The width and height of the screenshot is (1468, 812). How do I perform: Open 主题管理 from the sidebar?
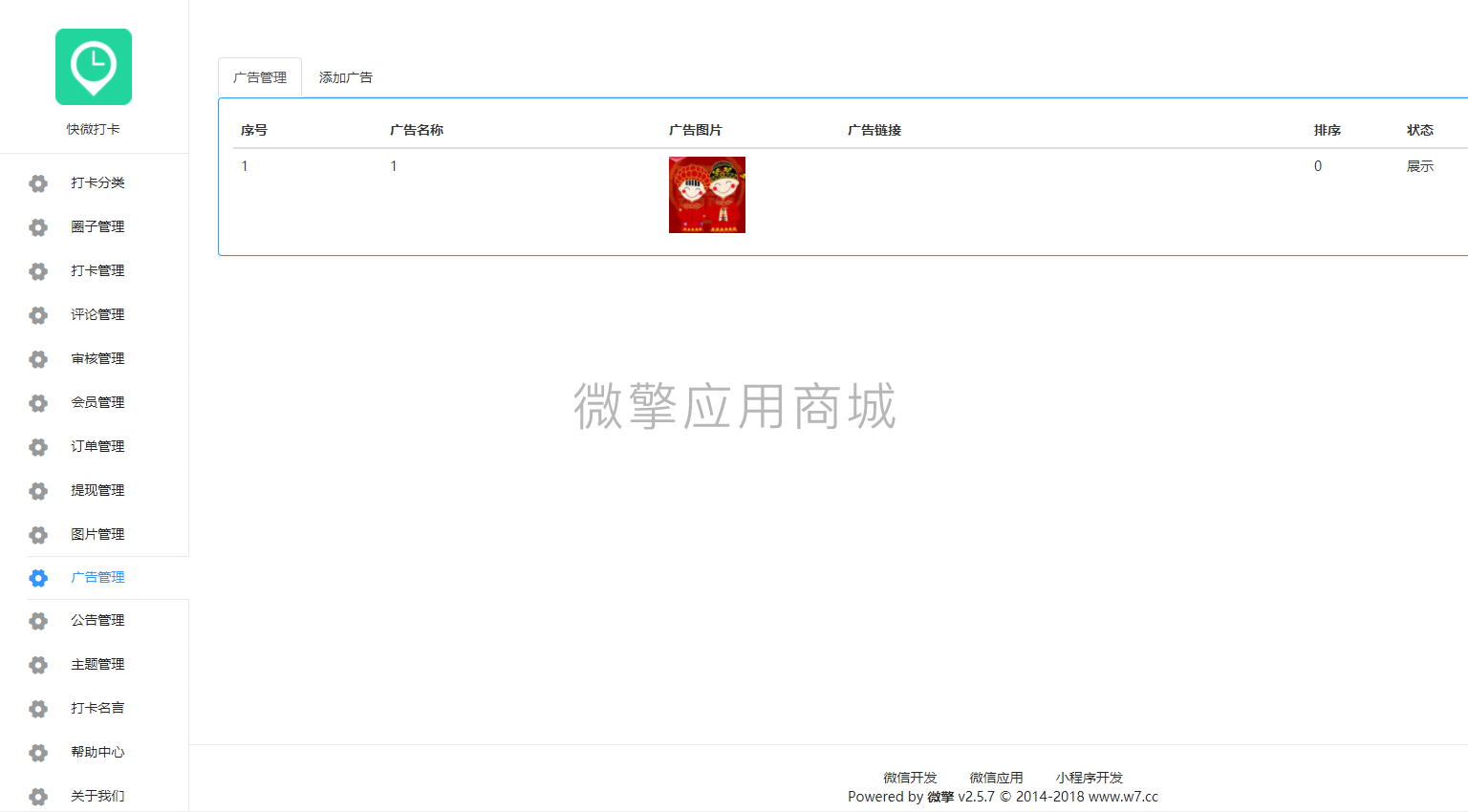click(97, 664)
